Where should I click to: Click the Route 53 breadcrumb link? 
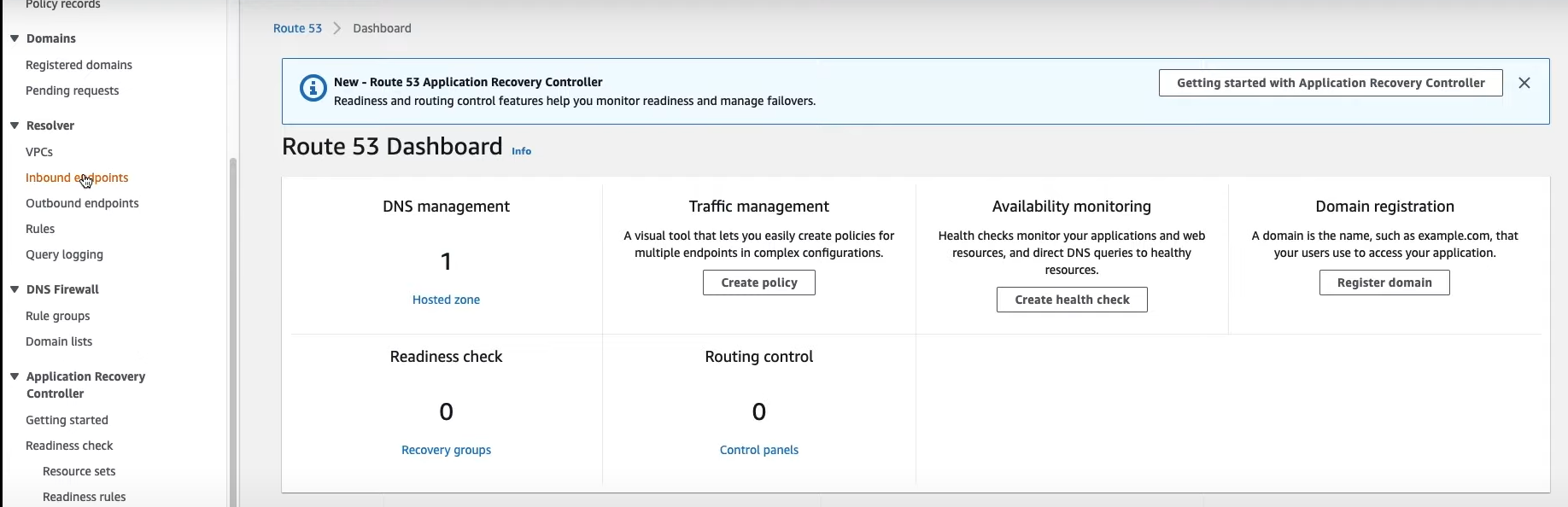(x=297, y=28)
